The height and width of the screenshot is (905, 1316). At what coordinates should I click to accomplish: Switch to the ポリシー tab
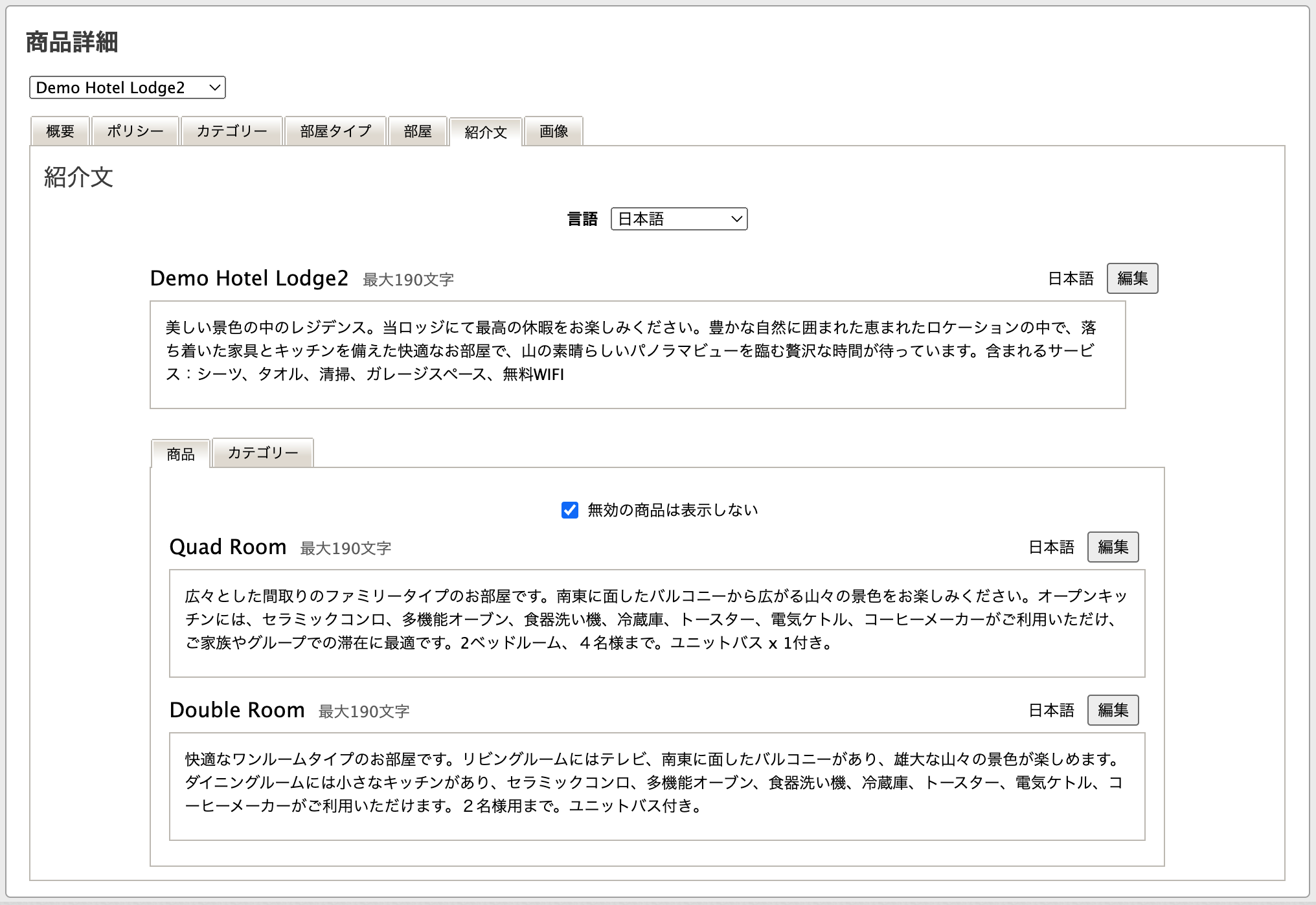coord(135,131)
